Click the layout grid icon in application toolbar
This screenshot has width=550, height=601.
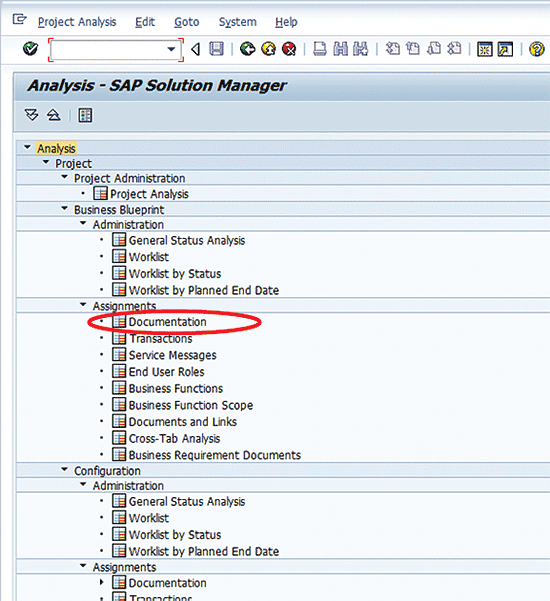[85, 115]
